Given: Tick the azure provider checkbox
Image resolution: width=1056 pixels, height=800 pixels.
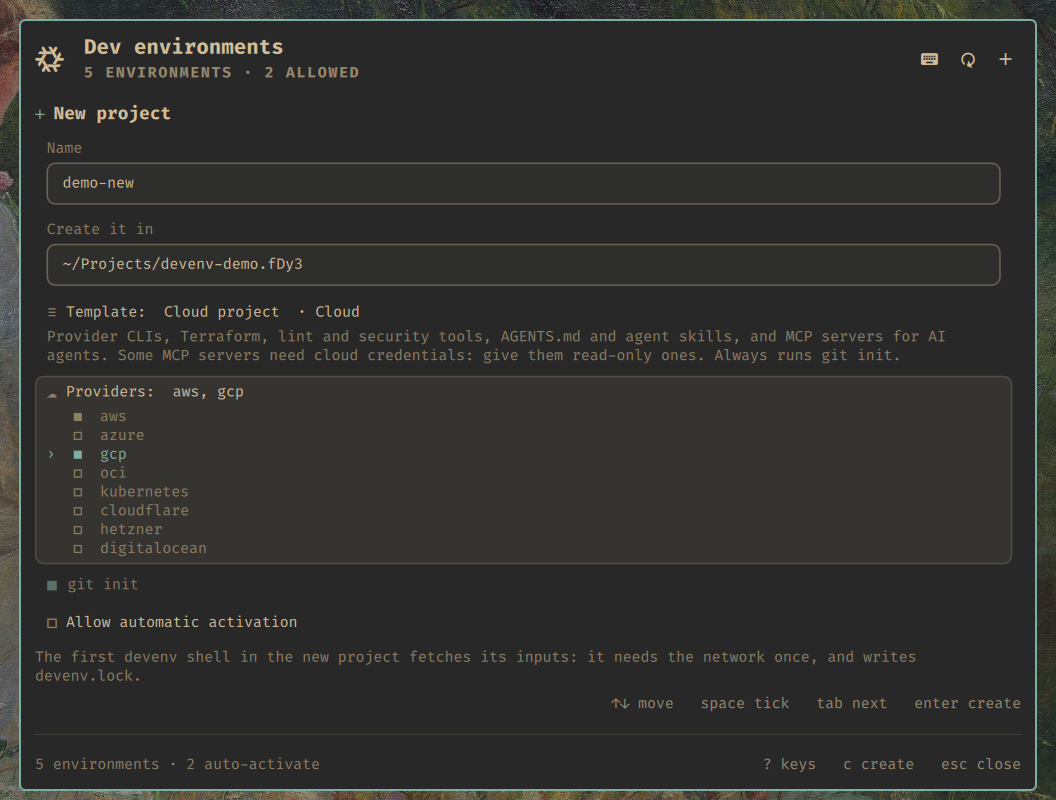Looking at the screenshot, I should coord(78,436).
